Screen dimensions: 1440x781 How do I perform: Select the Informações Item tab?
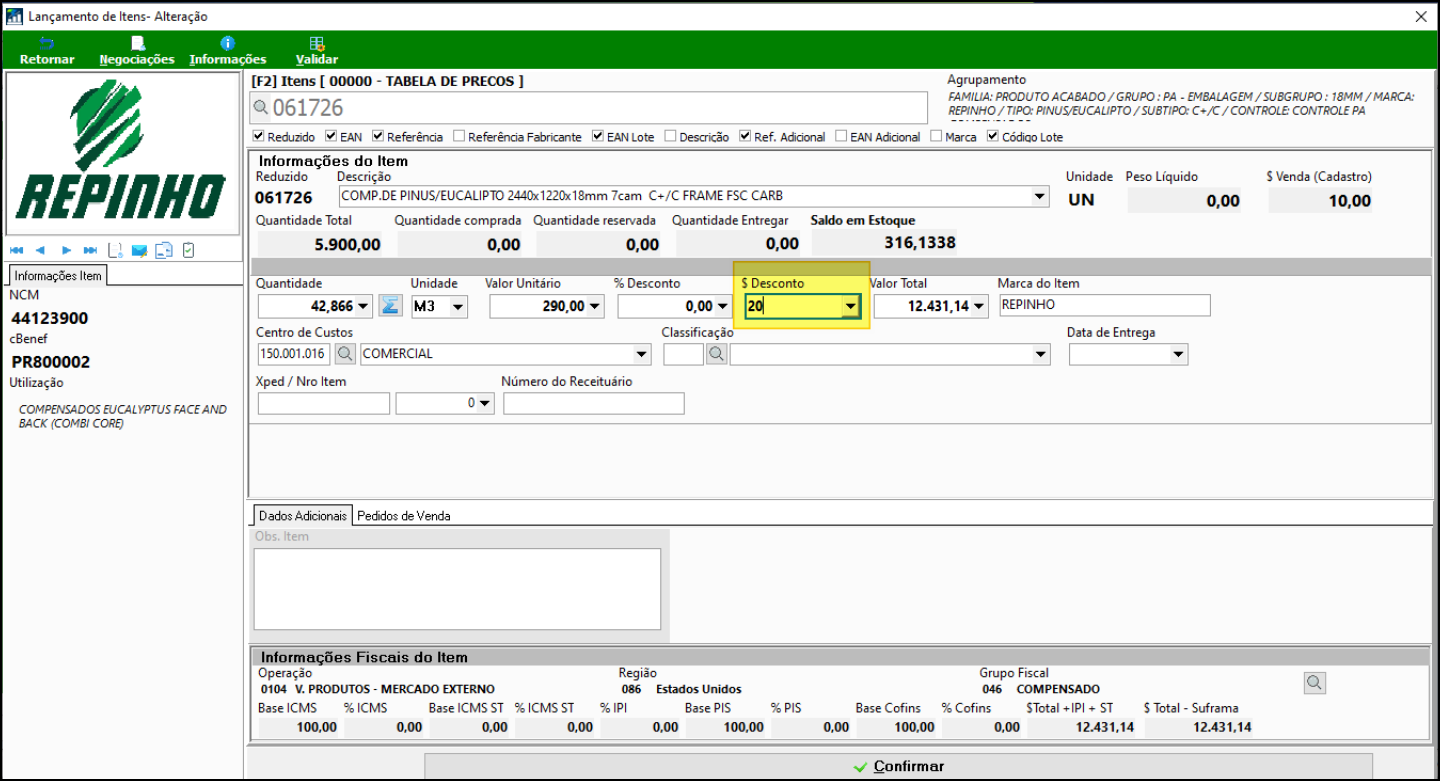58,275
